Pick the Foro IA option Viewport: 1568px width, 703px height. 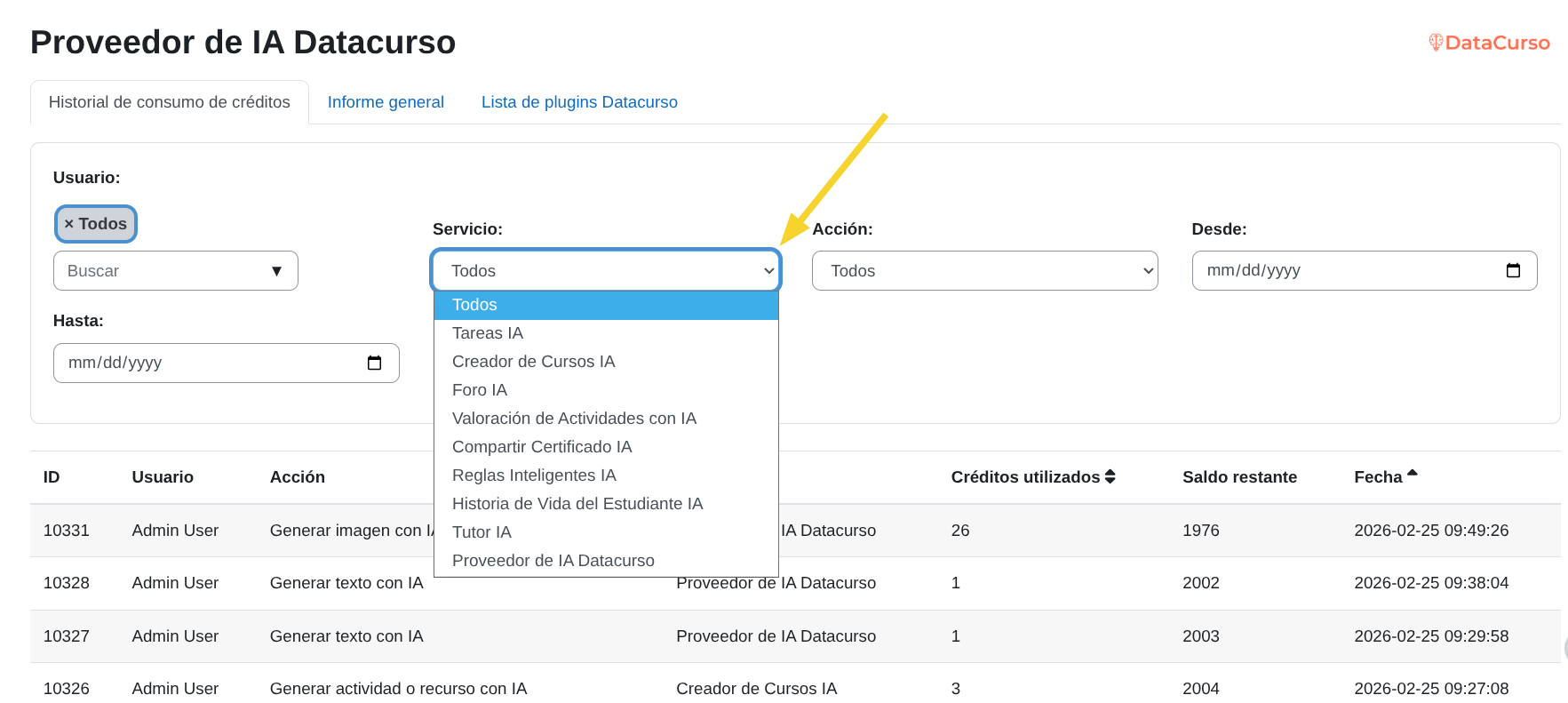(480, 390)
